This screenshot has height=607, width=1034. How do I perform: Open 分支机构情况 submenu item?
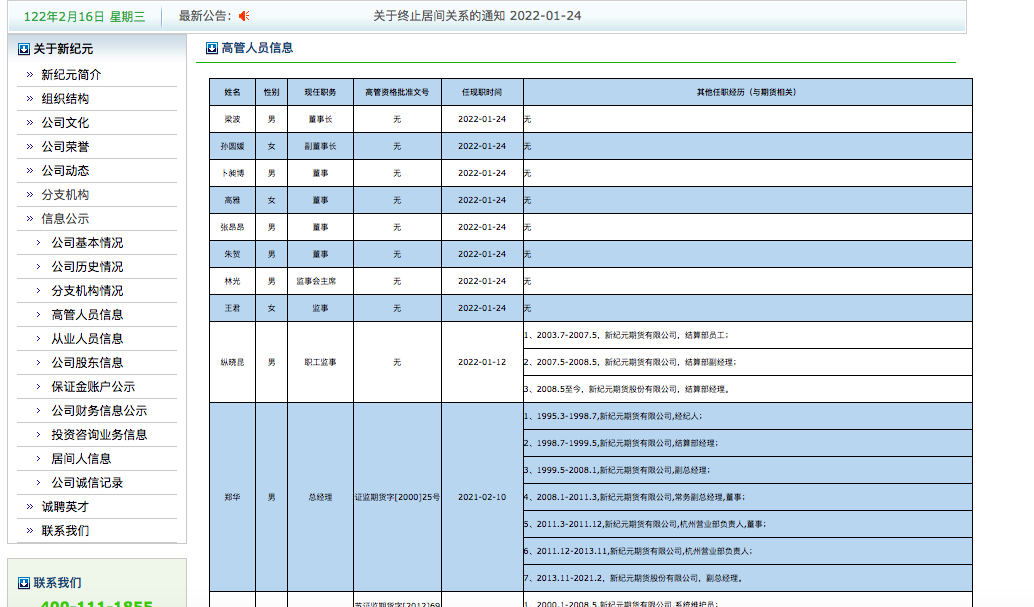87,290
